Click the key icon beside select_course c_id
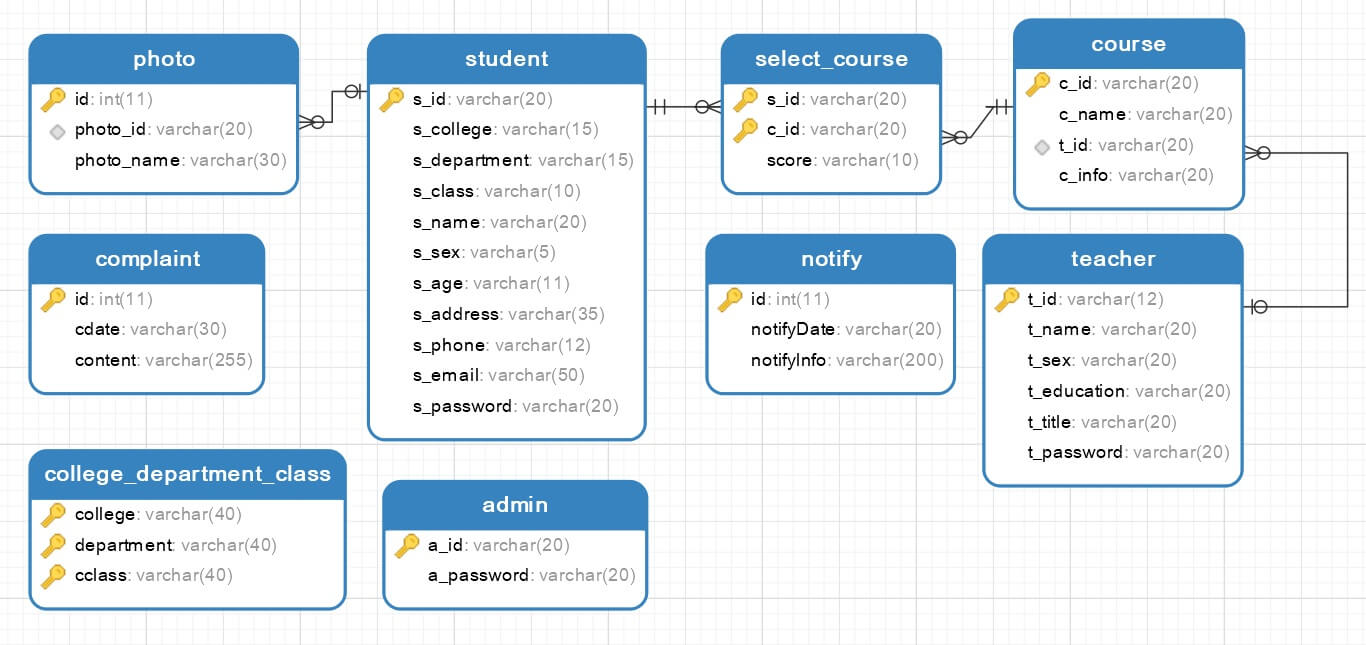1366x645 pixels. [x=746, y=130]
